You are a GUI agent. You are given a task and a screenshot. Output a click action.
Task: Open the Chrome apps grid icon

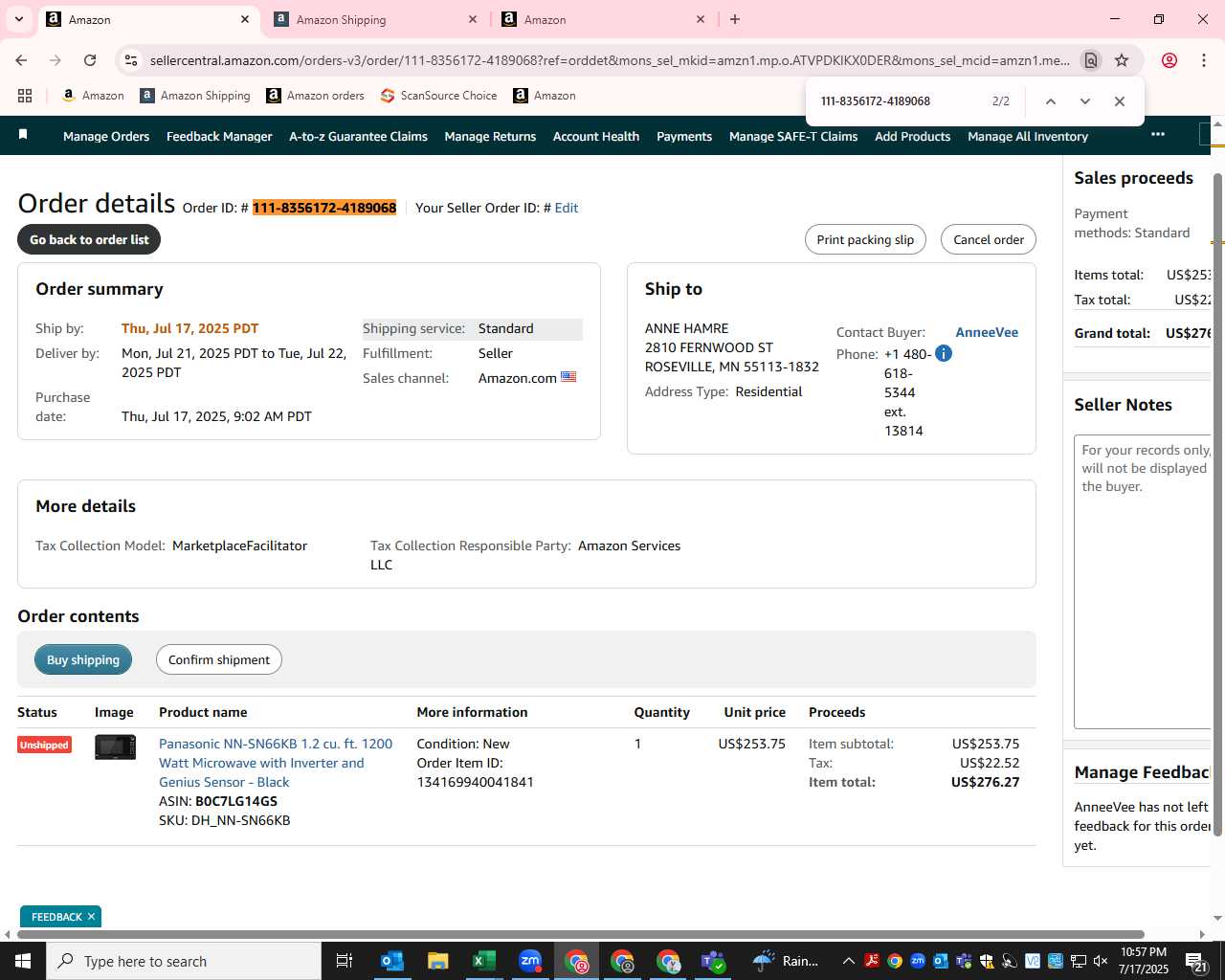[25, 96]
